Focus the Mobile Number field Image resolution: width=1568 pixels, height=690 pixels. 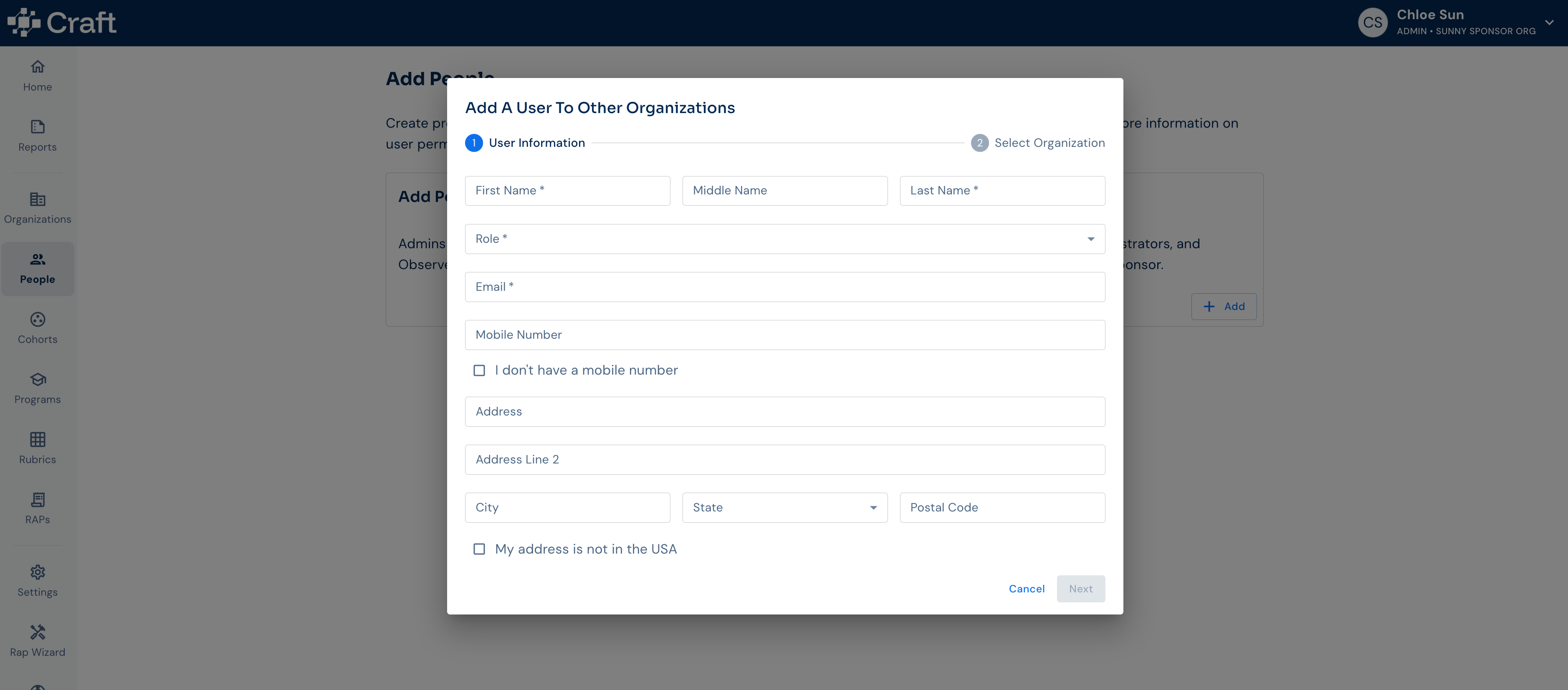[x=784, y=335]
